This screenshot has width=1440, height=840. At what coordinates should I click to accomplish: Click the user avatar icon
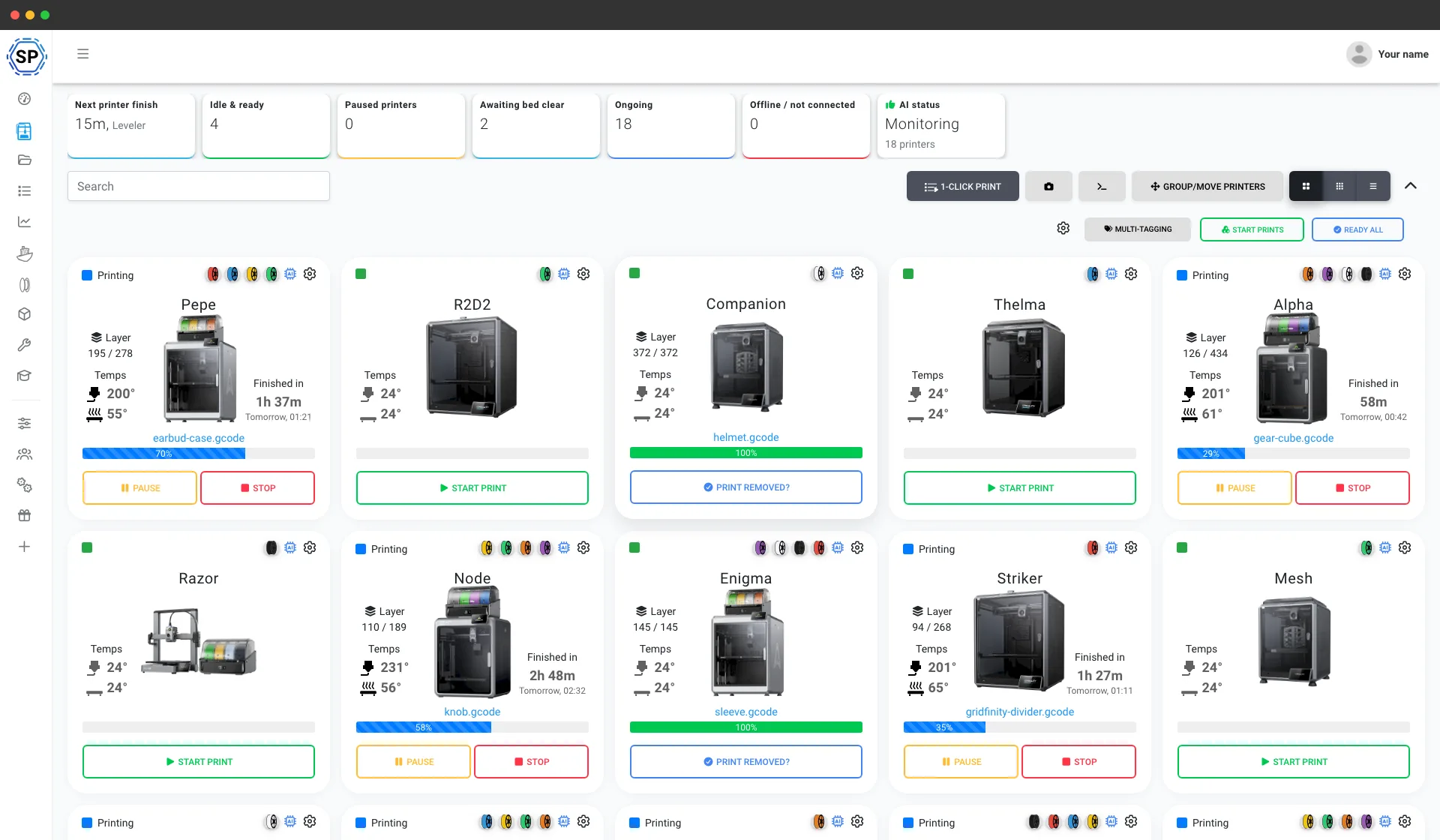pos(1359,54)
